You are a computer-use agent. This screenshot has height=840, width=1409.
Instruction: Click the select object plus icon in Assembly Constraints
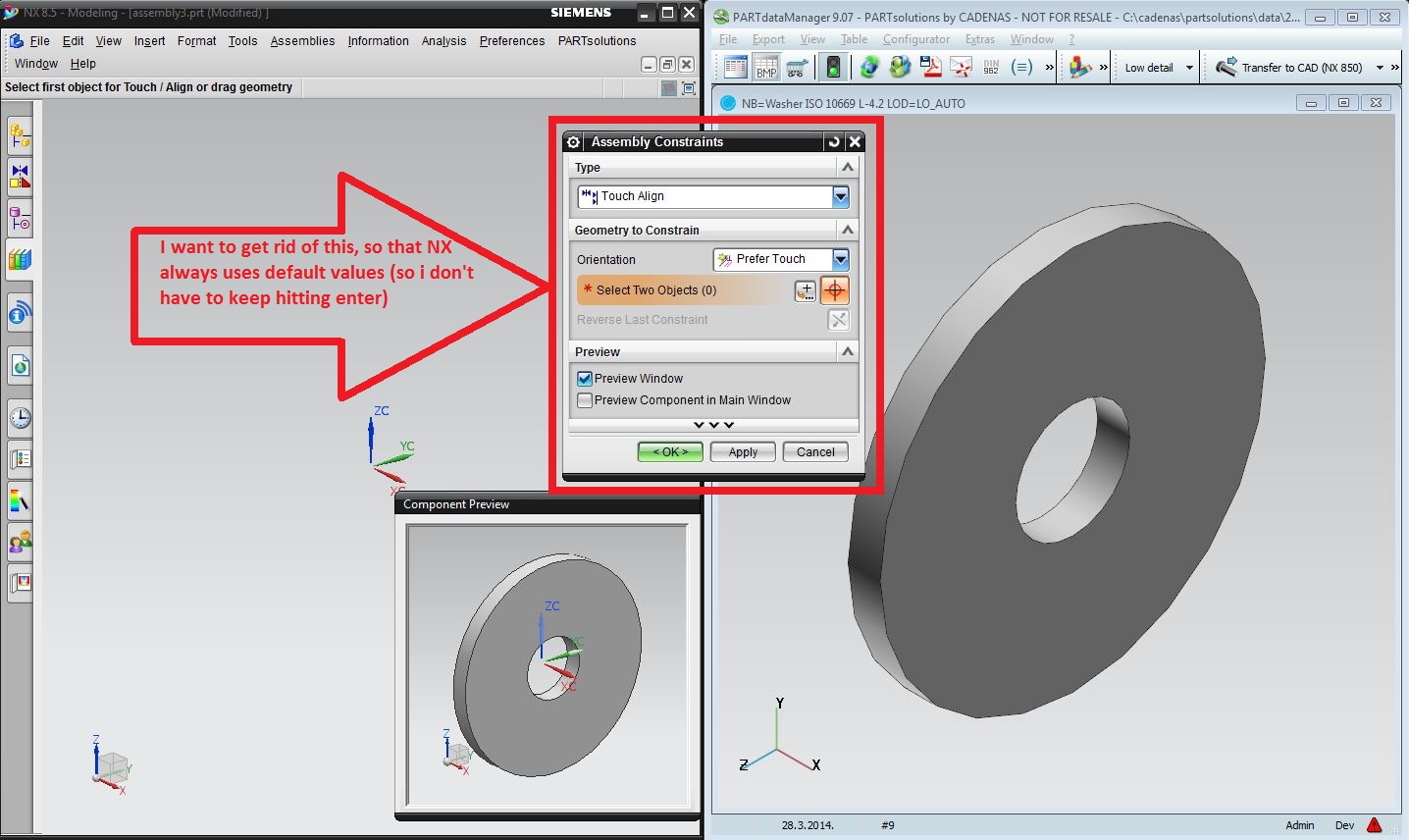pos(805,290)
